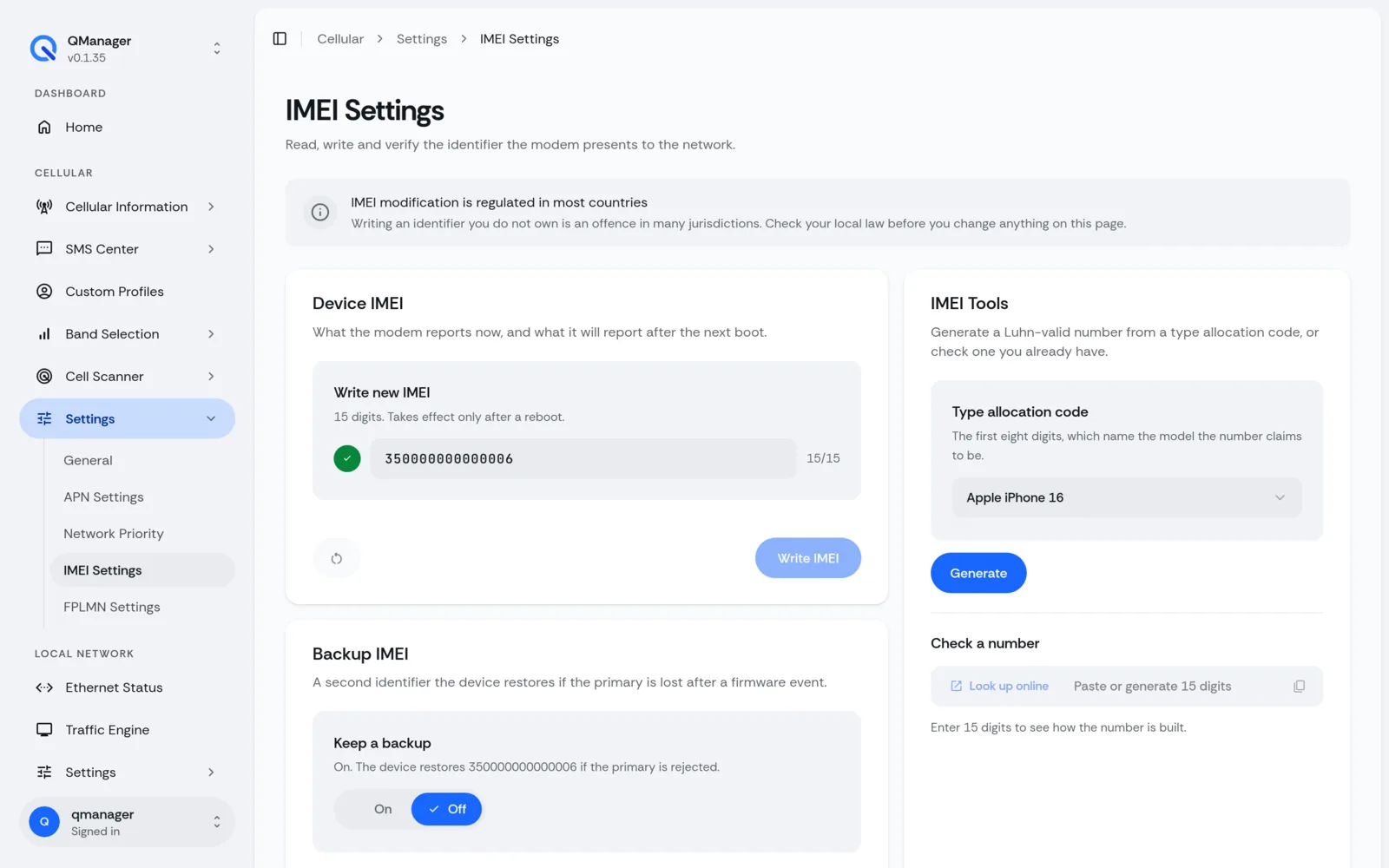1389x868 pixels.
Task: Click the Band Selection bars icon
Action: point(44,334)
